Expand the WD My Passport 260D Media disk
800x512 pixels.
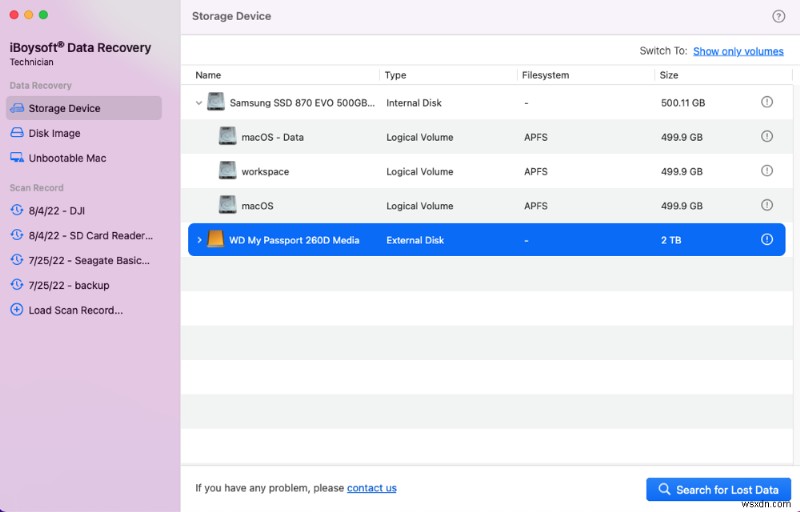pyautogui.click(x=199, y=240)
